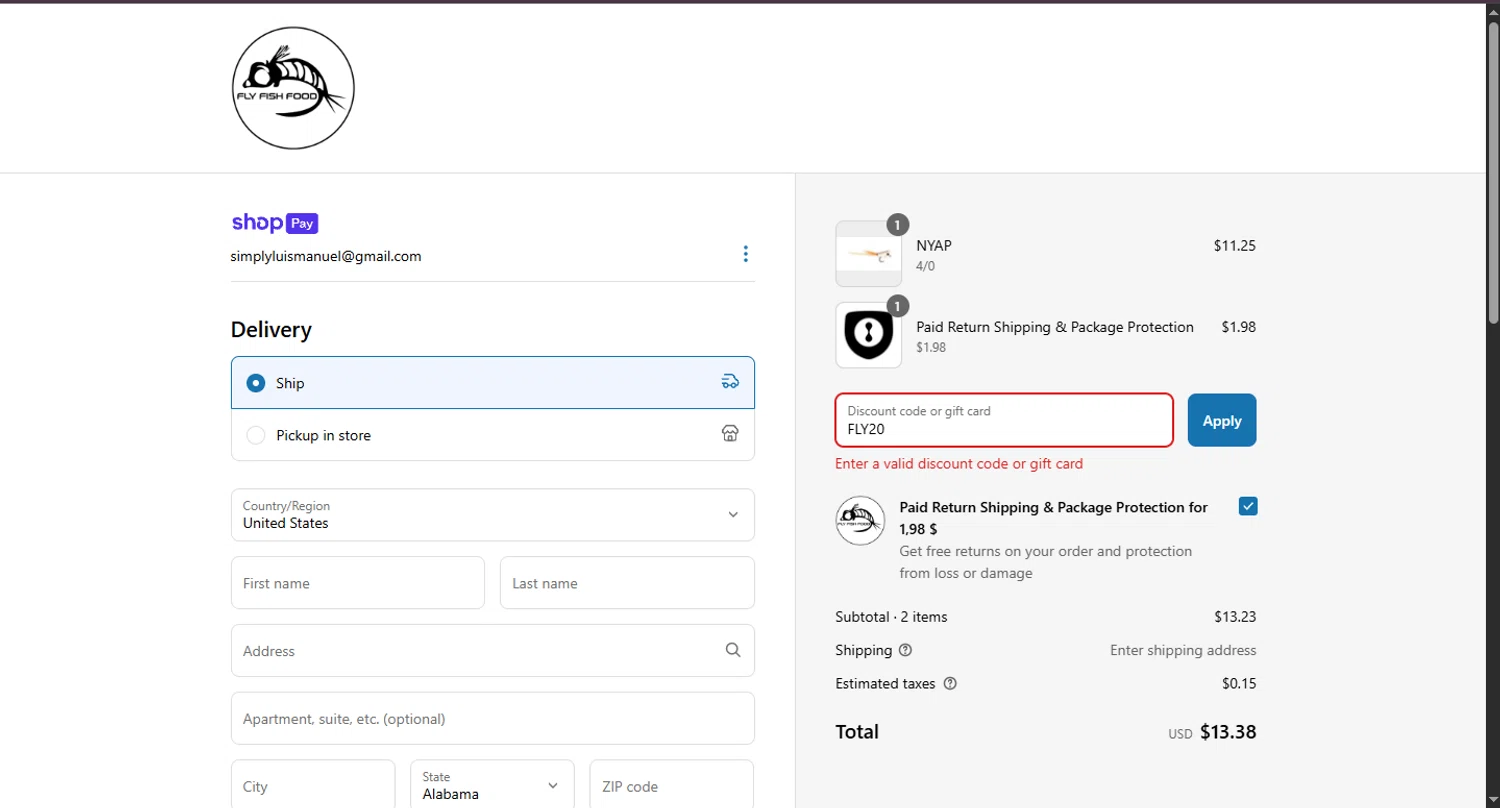Click into the ZIP code field
This screenshot has width=1500, height=808.
pyautogui.click(x=671, y=786)
